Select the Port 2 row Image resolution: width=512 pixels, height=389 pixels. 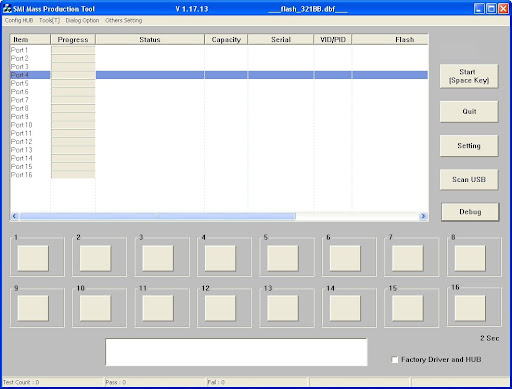[219, 58]
